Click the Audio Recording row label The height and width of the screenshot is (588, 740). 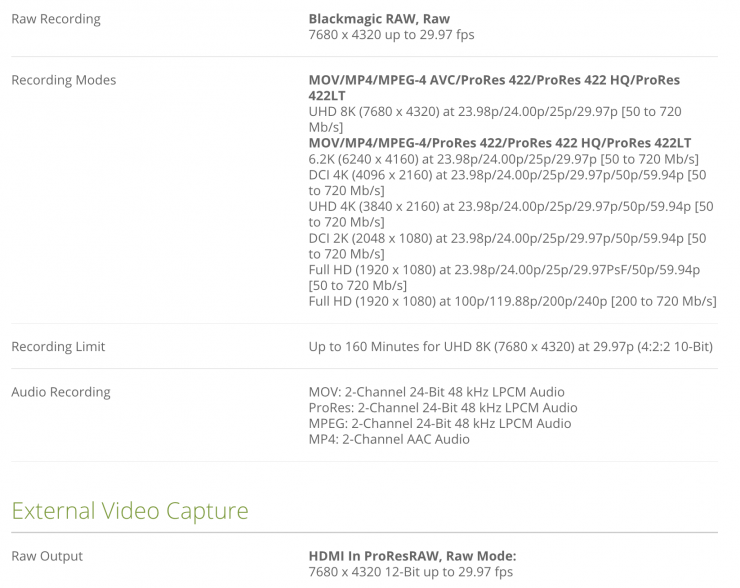[x=61, y=392]
